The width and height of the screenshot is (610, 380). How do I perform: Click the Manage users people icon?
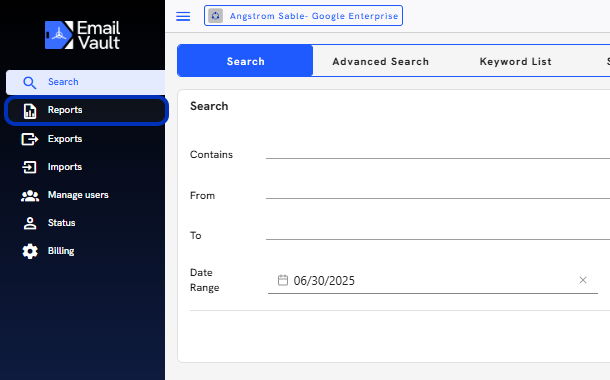30,196
